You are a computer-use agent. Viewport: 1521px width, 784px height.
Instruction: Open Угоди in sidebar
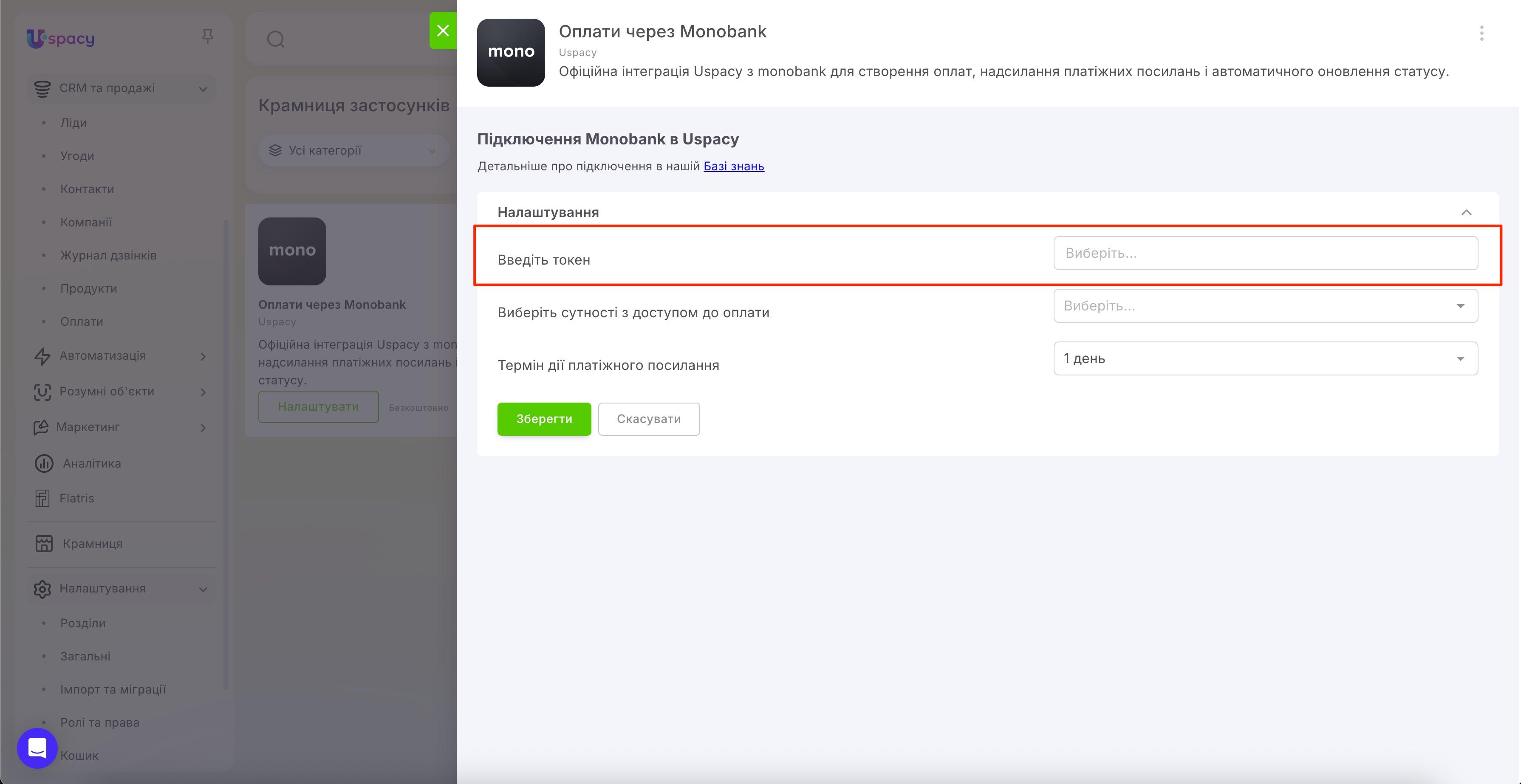pyautogui.click(x=77, y=156)
